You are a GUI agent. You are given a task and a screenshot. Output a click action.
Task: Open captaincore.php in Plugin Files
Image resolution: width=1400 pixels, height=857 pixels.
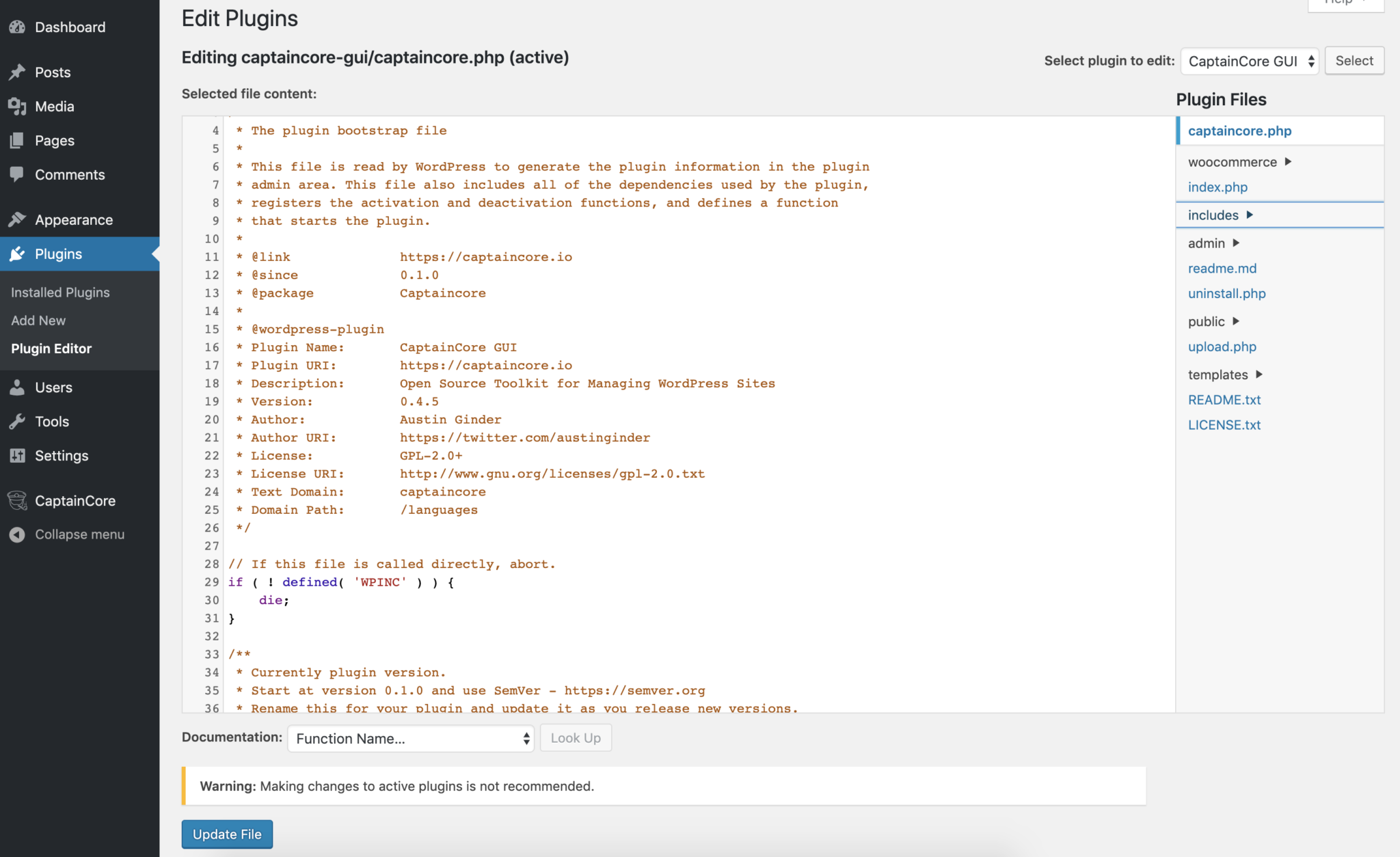tap(1239, 131)
